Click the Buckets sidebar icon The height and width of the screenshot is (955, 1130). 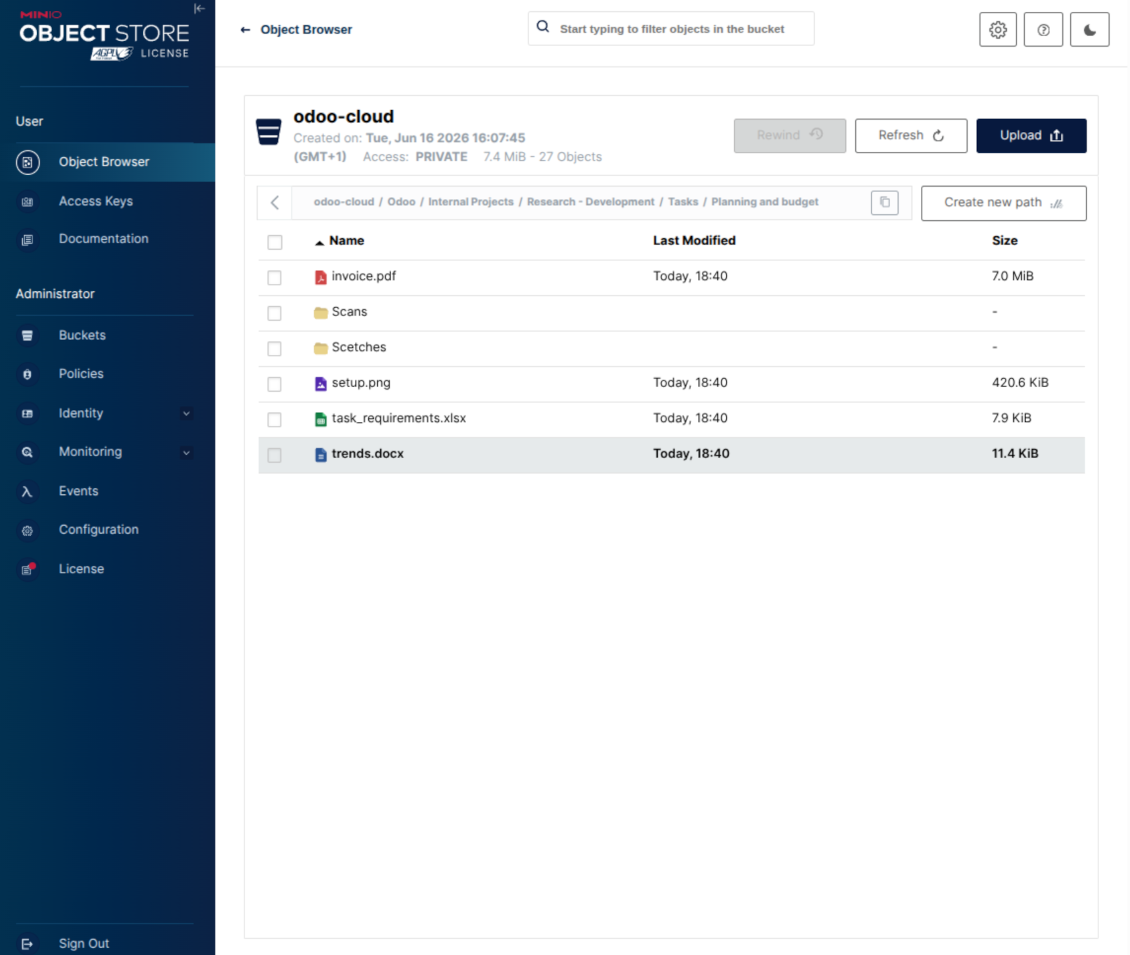[27, 336]
